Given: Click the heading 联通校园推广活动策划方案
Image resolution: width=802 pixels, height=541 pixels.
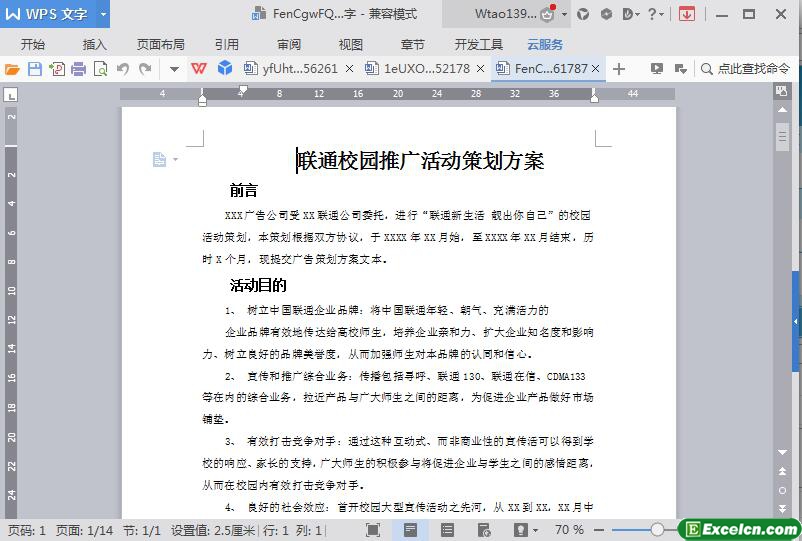Looking at the screenshot, I should pyautogui.click(x=420, y=161).
